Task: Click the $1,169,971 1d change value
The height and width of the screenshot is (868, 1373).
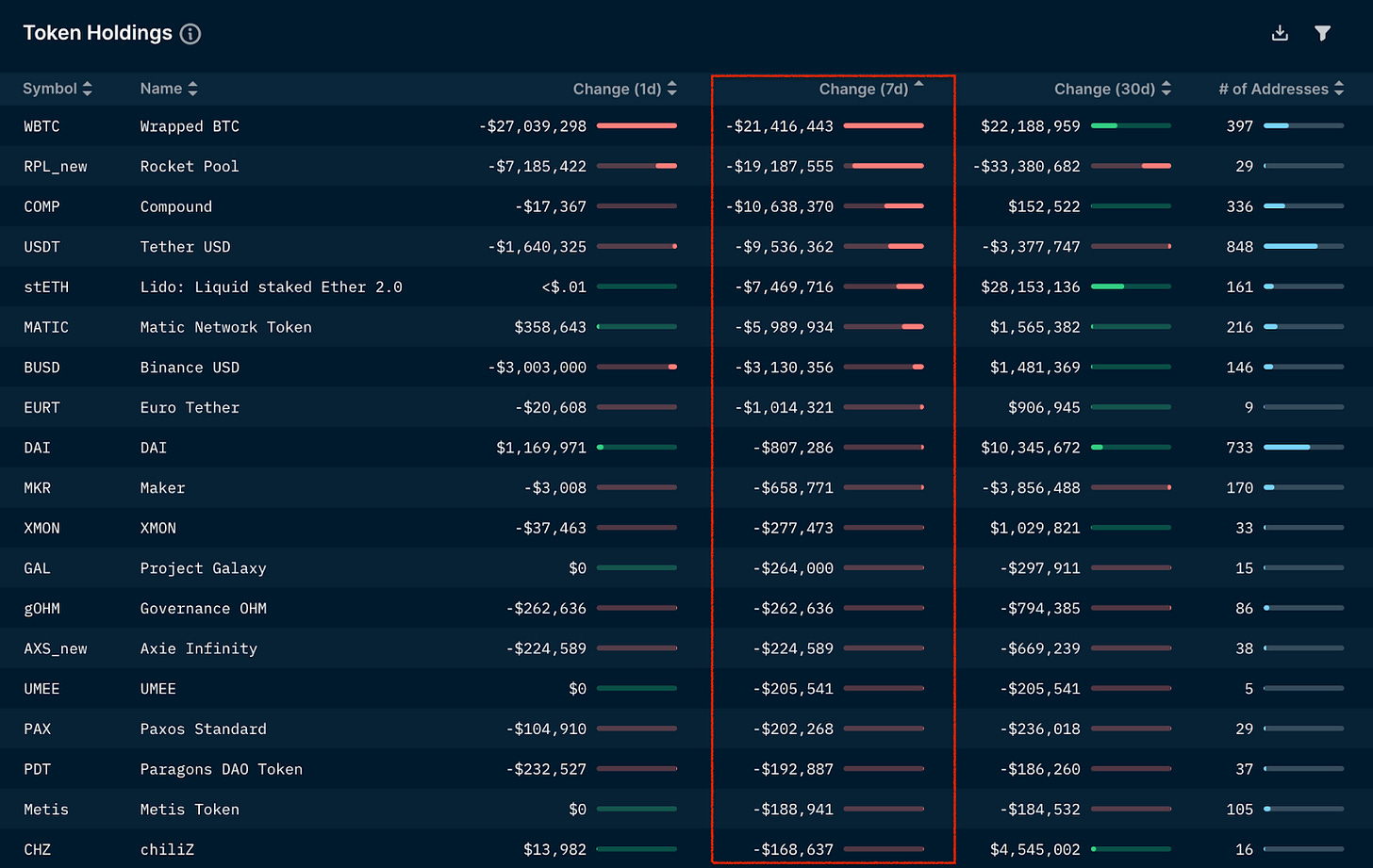Action: pyautogui.click(x=541, y=448)
